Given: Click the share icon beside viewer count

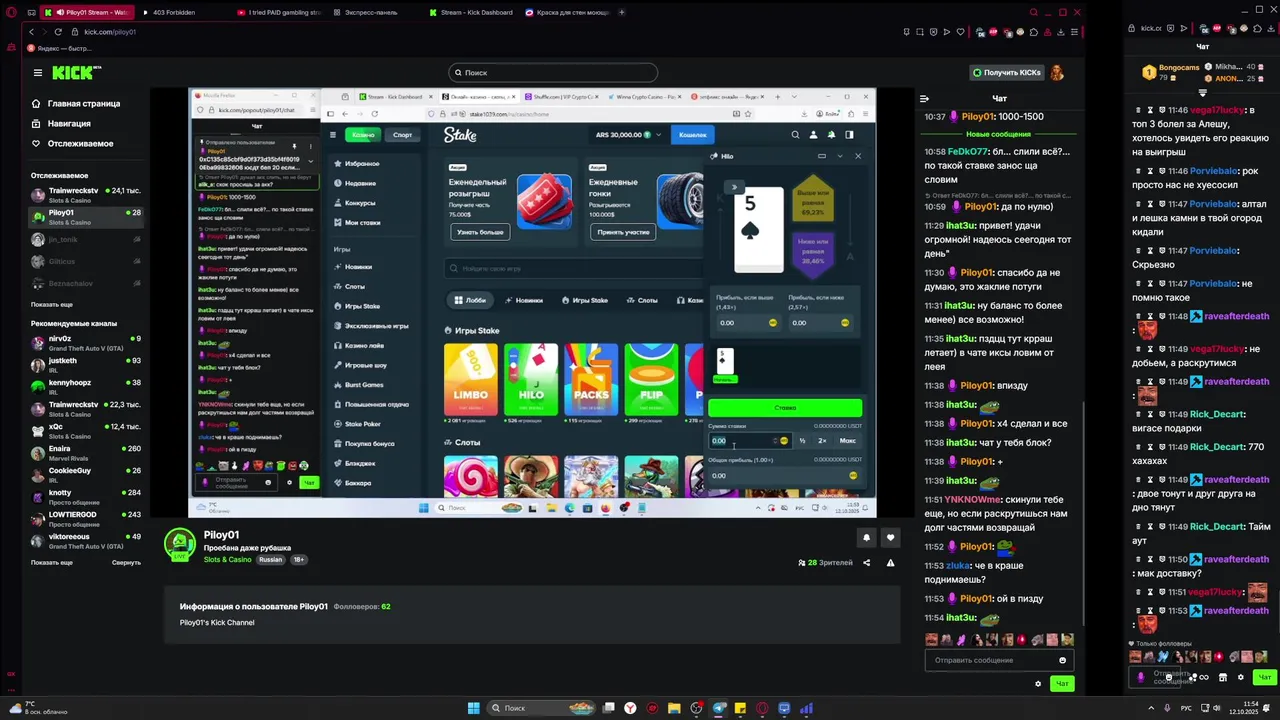Looking at the screenshot, I should (x=866, y=562).
